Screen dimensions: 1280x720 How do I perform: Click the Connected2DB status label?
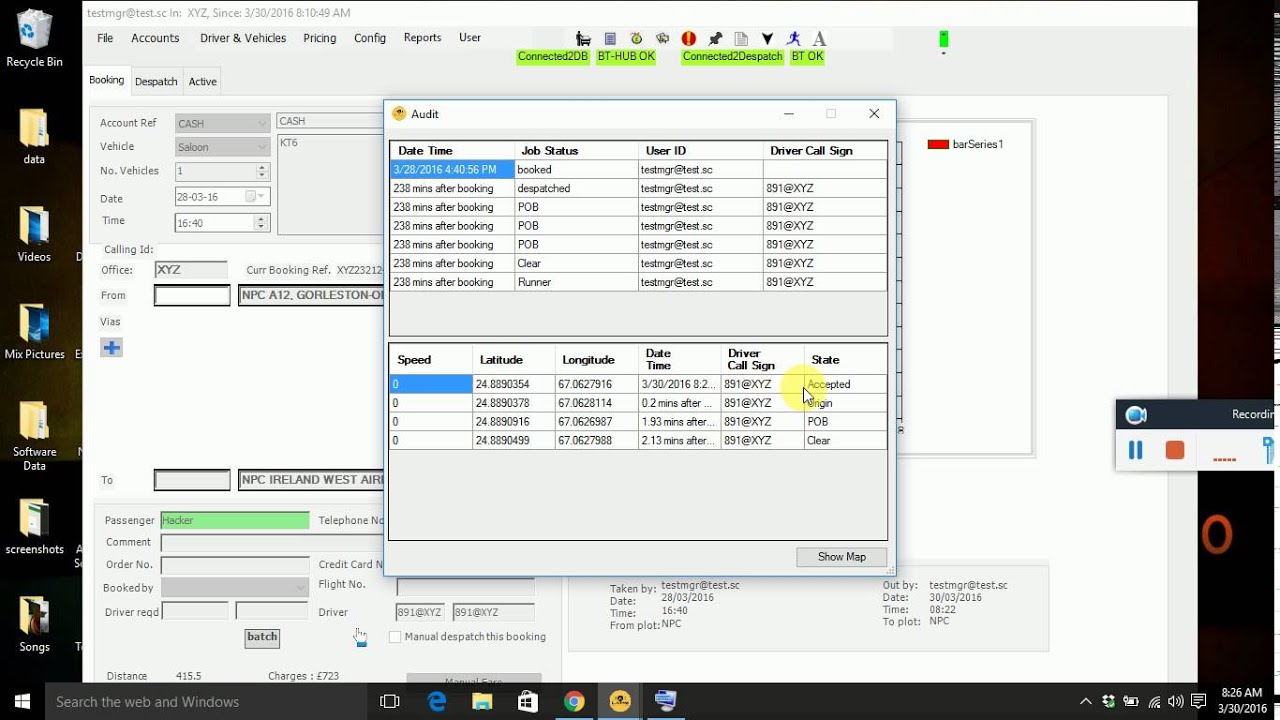[x=553, y=57]
